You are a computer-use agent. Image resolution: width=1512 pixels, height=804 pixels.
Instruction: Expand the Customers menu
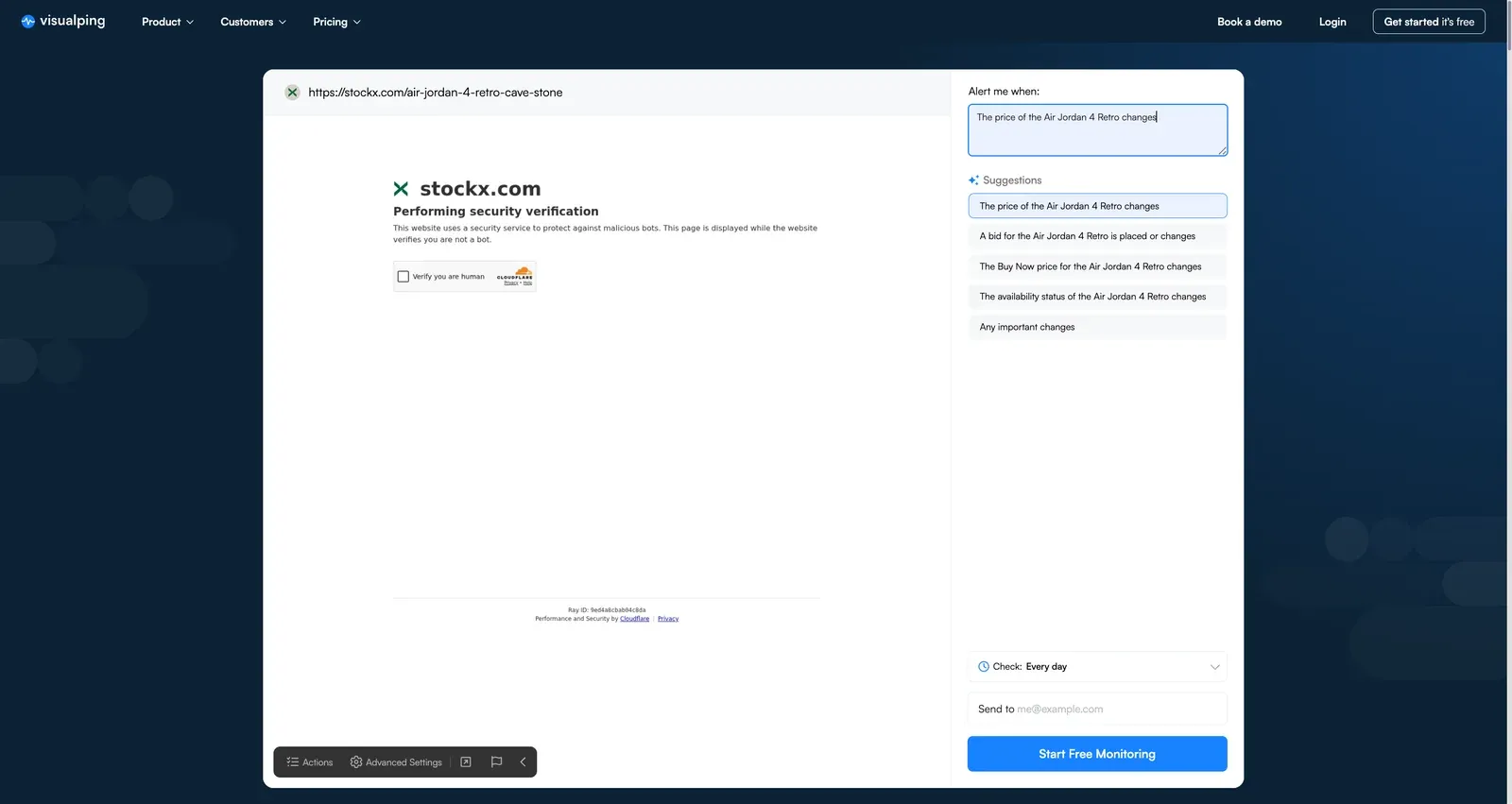click(252, 22)
